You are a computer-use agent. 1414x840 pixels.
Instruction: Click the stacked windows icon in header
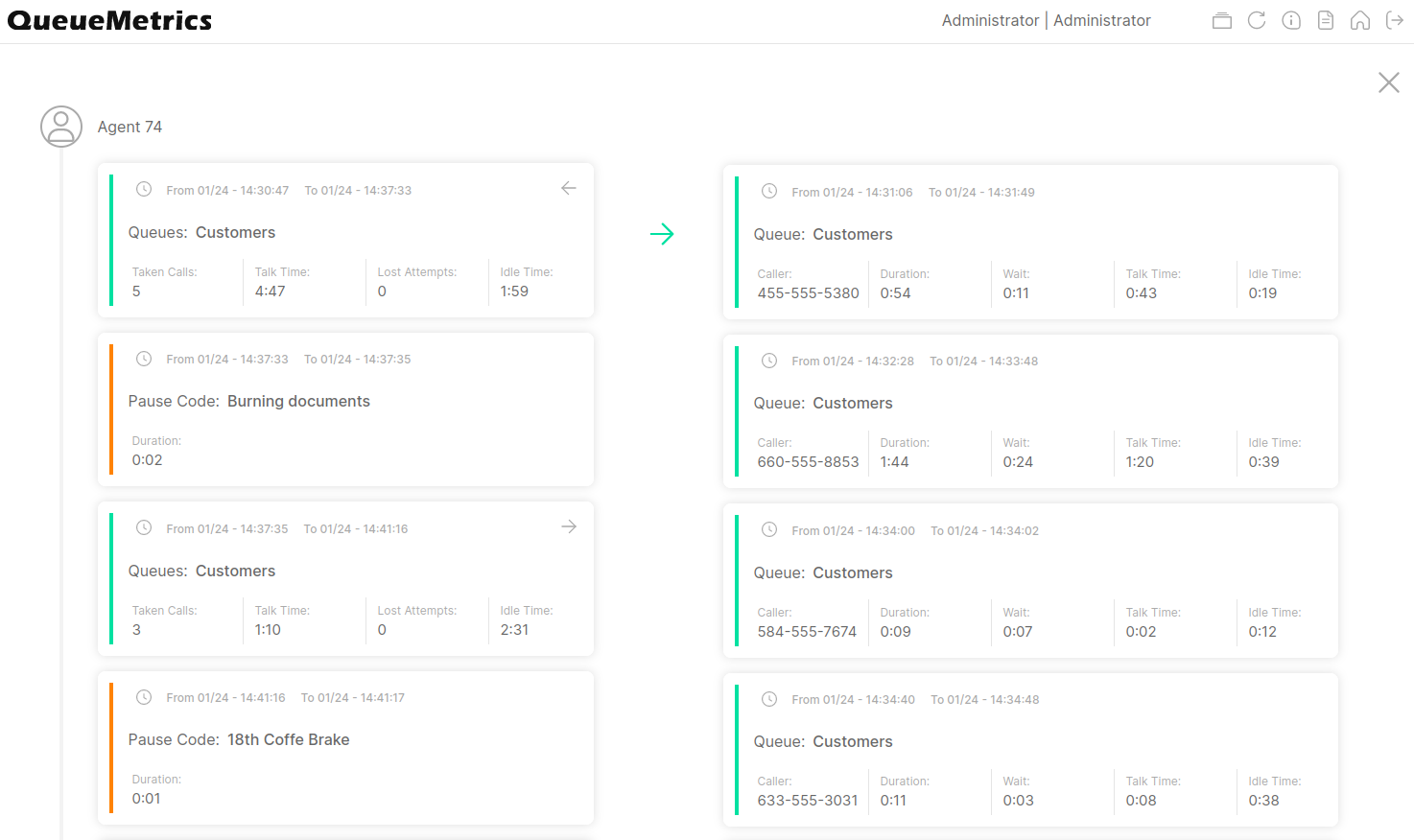1221,21
